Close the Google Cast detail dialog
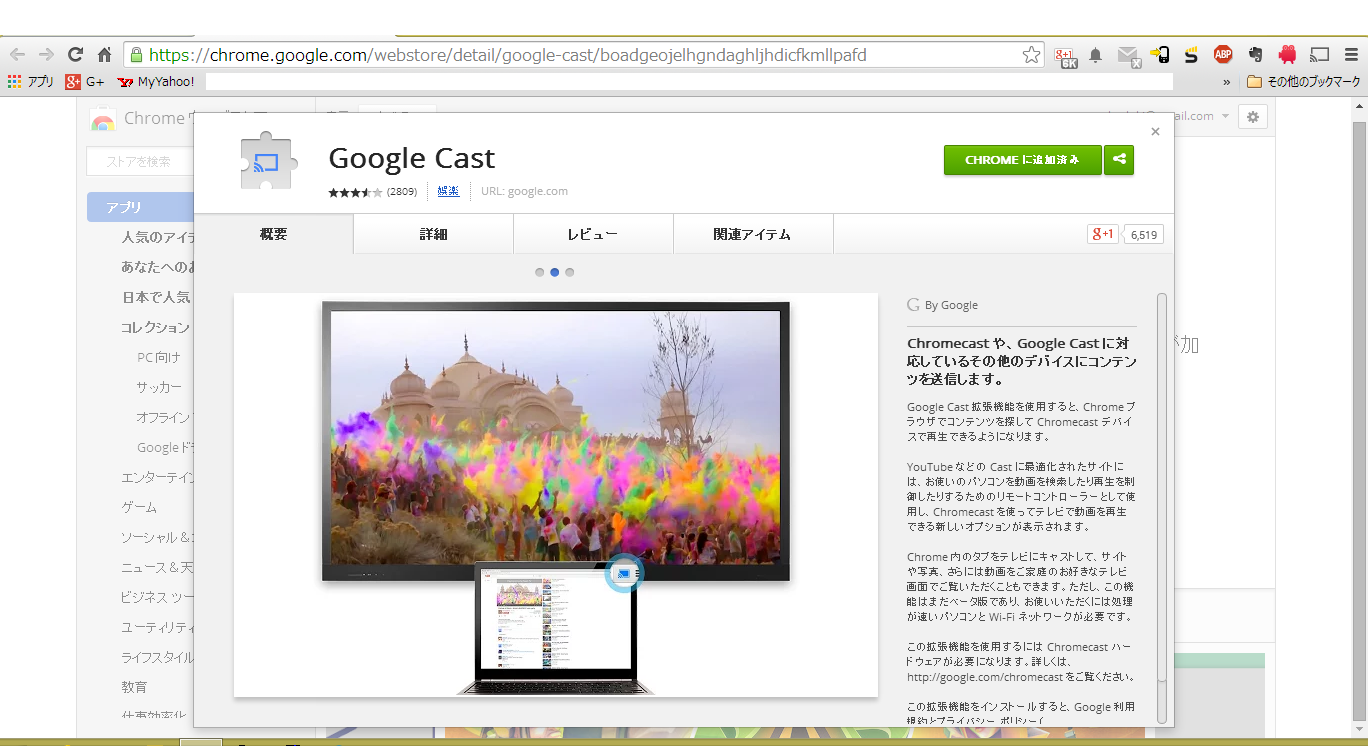Screen dimensions: 1368x746 point(1155,132)
